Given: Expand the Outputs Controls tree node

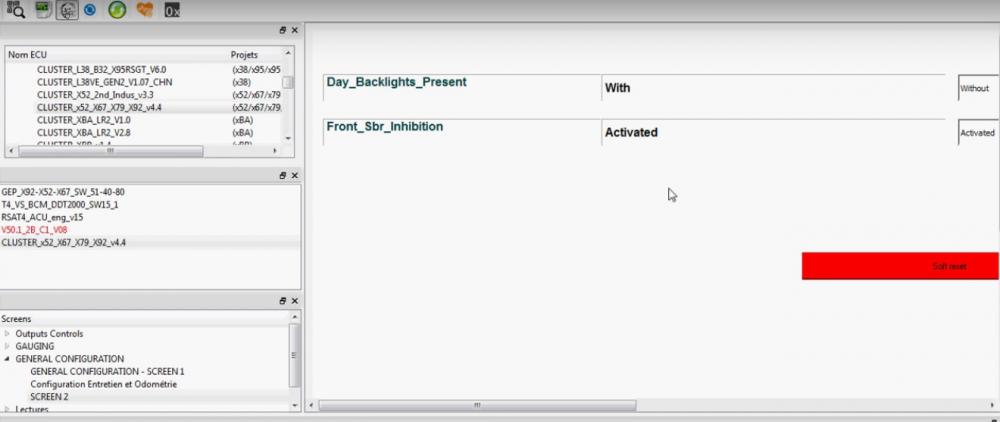Looking at the screenshot, I should [7, 333].
